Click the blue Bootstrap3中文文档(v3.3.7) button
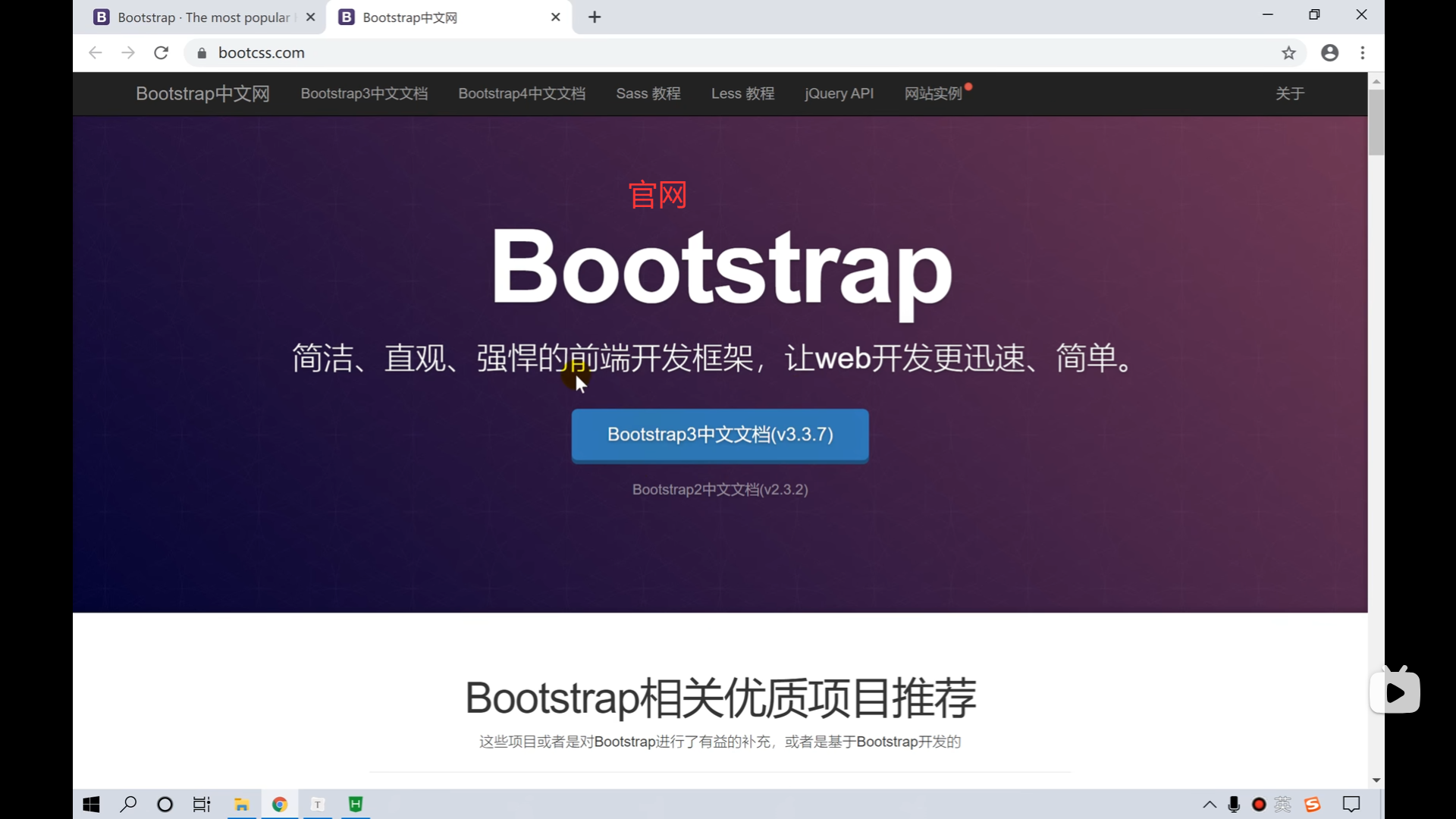The height and width of the screenshot is (819, 1456). [x=720, y=435]
